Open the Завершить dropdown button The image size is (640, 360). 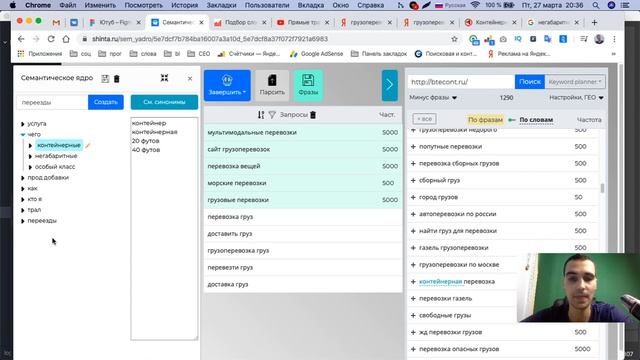(x=227, y=85)
